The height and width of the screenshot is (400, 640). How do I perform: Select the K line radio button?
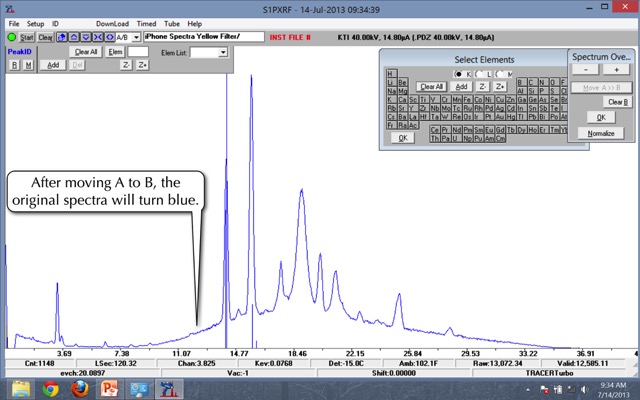(x=458, y=74)
